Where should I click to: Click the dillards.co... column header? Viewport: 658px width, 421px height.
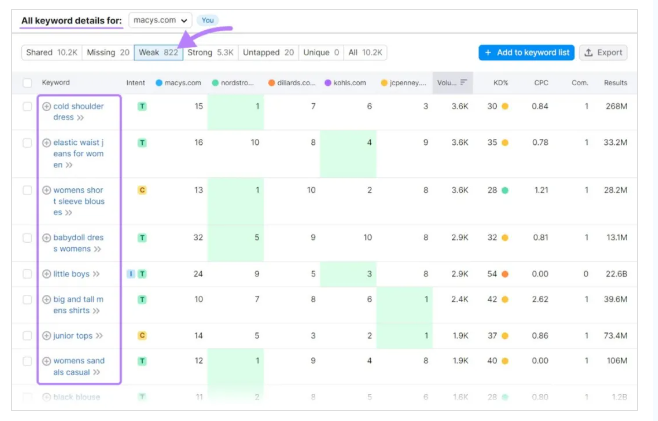[x=292, y=83]
